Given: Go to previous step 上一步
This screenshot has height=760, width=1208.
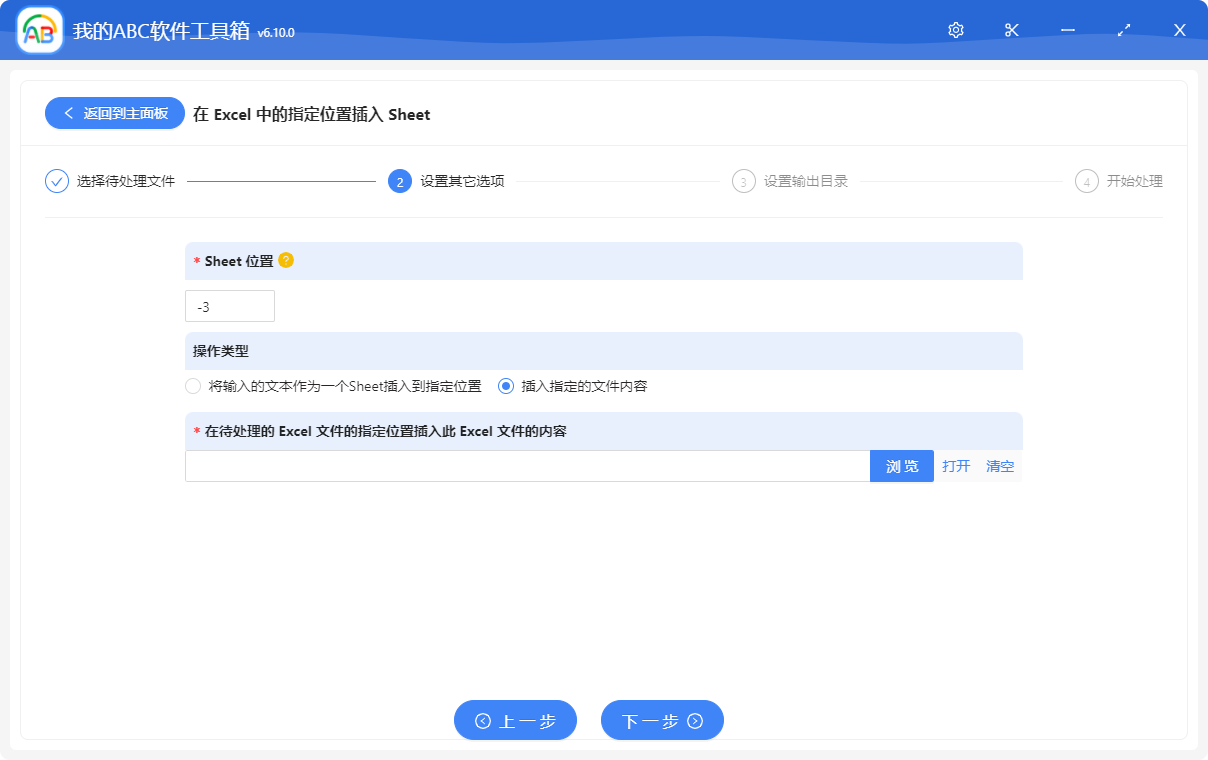Looking at the screenshot, I should tap(515, 720).
